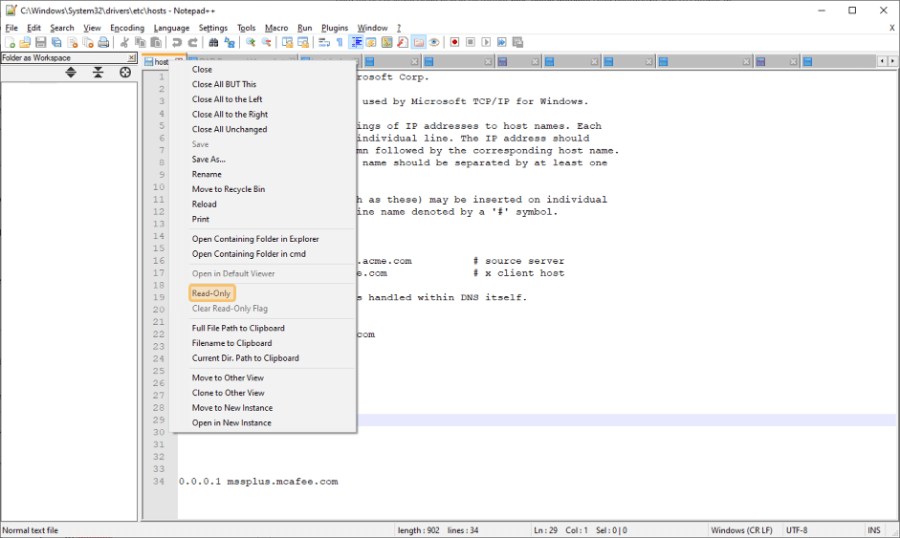Click the Zoom In magnifier icon
Viewport: 900px width, 538px height.
tap(250, 42)
